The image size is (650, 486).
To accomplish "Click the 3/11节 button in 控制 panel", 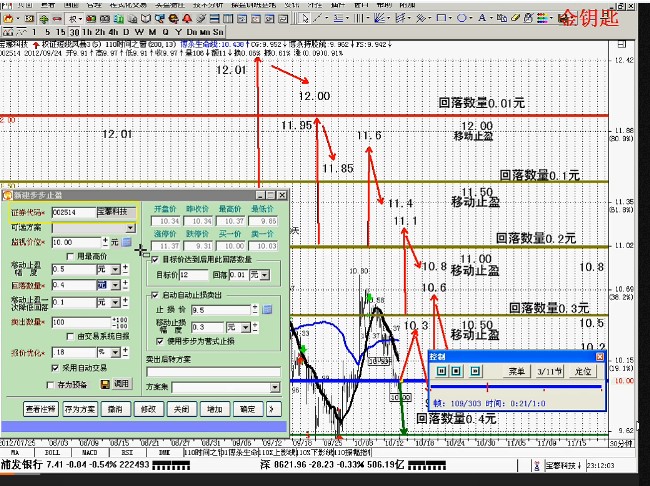I will (x=550, y=371).
